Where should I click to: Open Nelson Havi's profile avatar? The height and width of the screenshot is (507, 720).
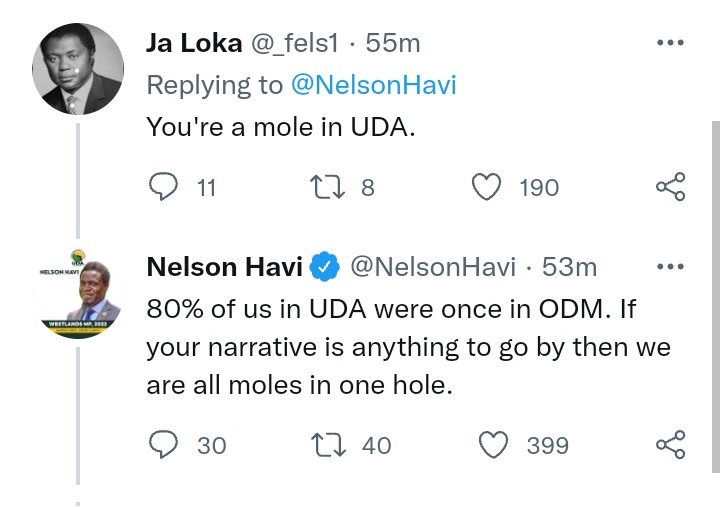(x=78, y=294)
